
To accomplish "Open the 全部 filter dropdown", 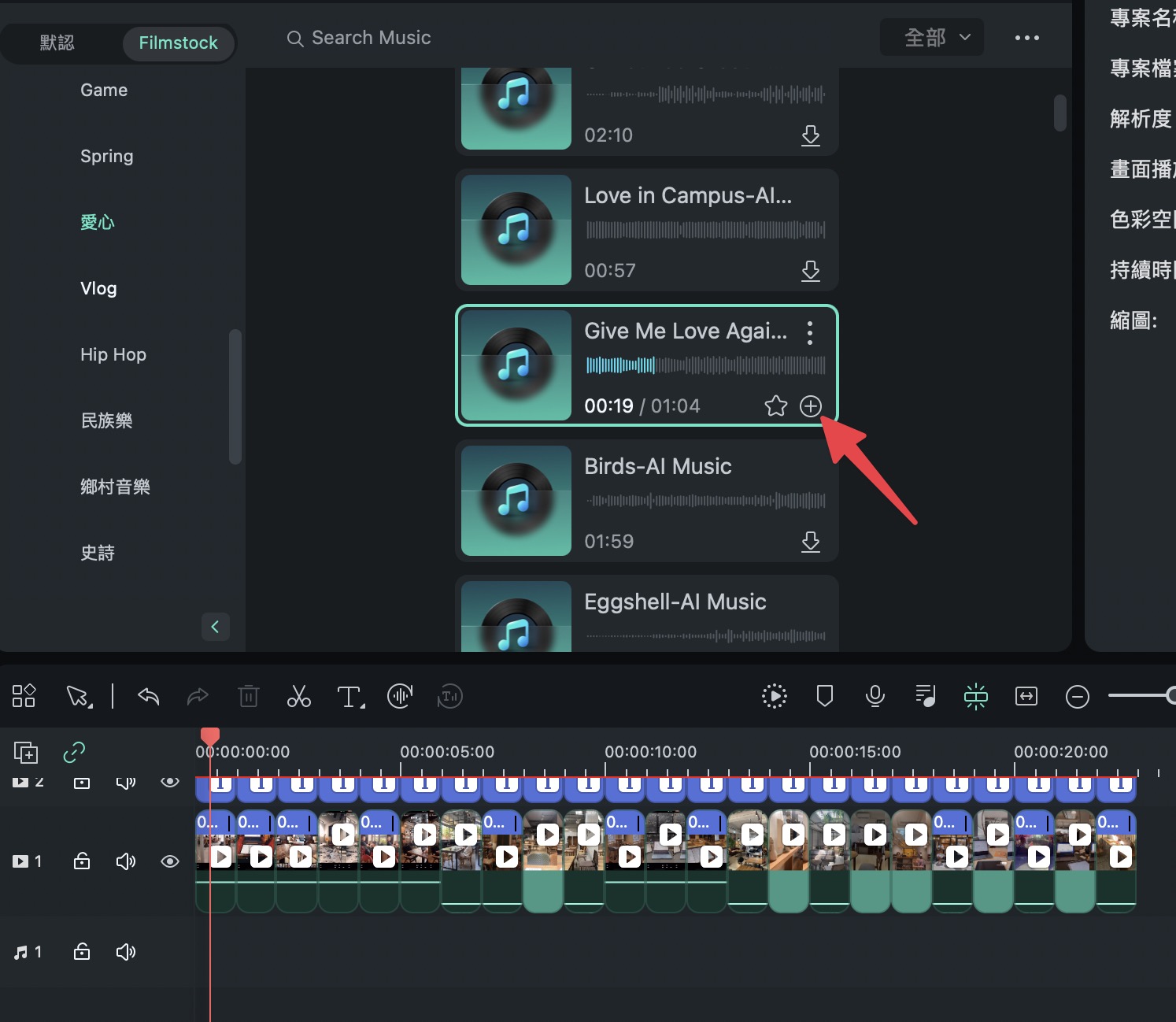I will coord(931,37).
